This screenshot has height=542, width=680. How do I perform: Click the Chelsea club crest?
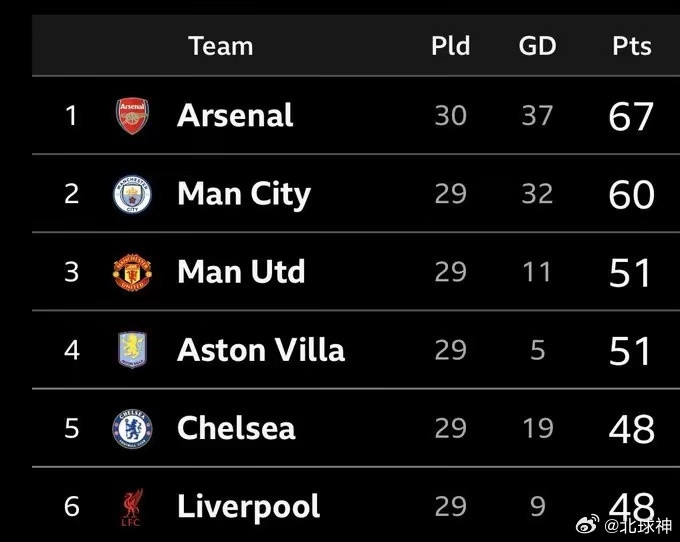pyautogui.click(x=132, y=428)
